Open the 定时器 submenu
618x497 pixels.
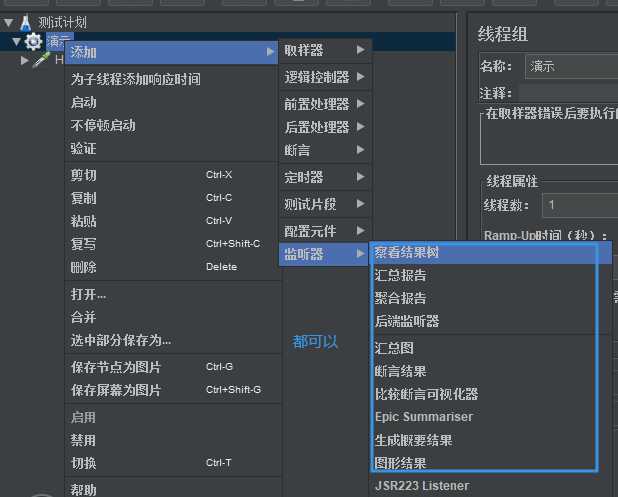click(325, 177)
